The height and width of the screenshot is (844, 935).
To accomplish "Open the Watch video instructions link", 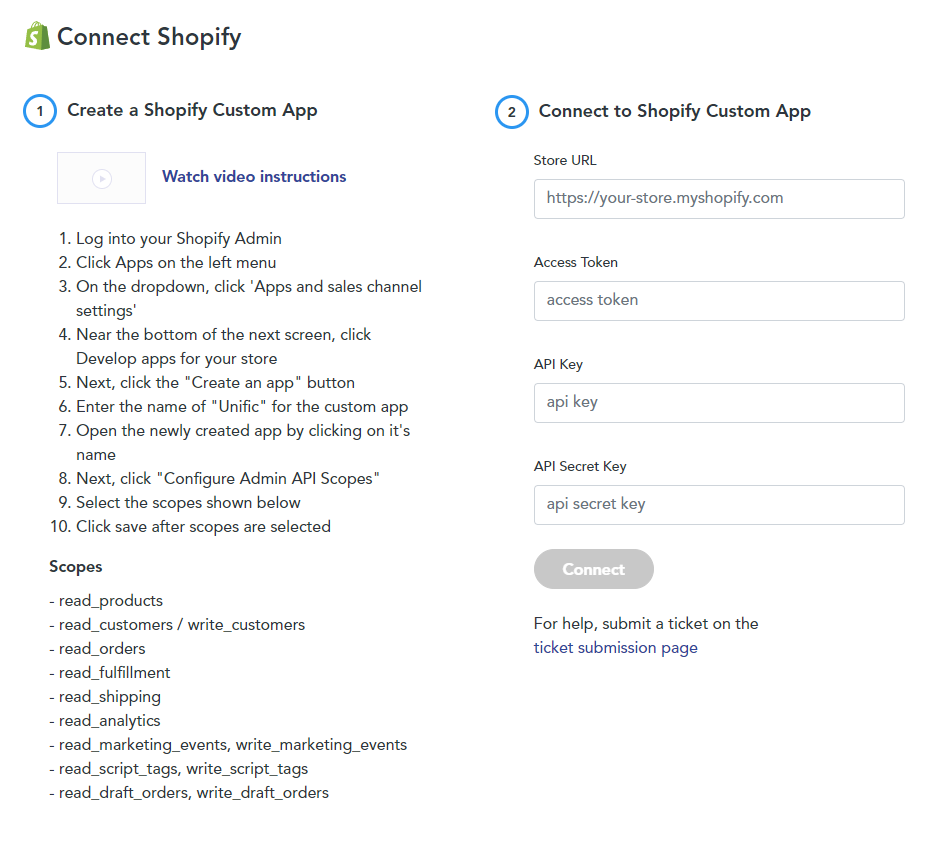I will (x=254, y=177).
